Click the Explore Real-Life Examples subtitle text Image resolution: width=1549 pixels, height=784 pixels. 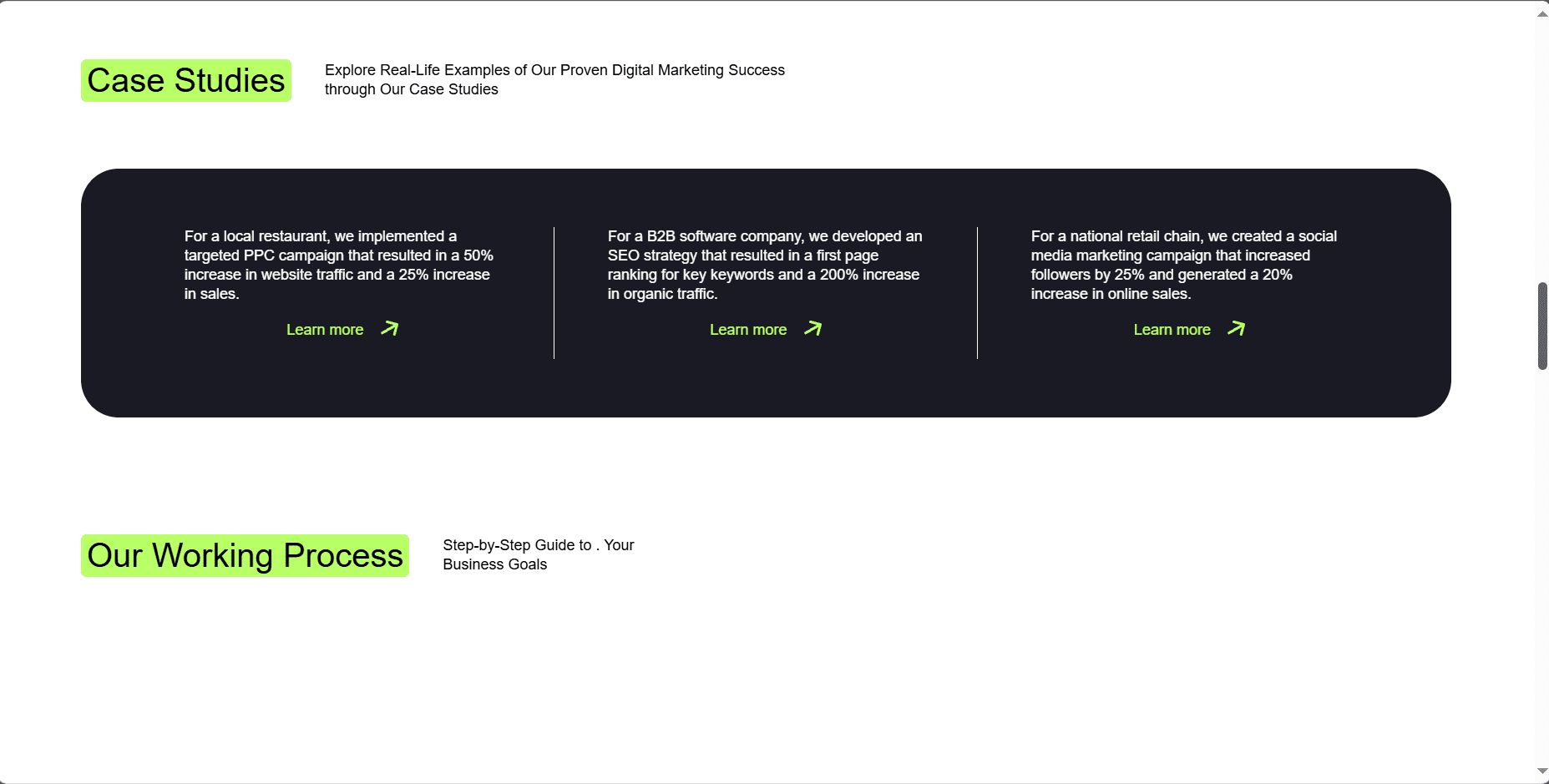tap(554, 79)
